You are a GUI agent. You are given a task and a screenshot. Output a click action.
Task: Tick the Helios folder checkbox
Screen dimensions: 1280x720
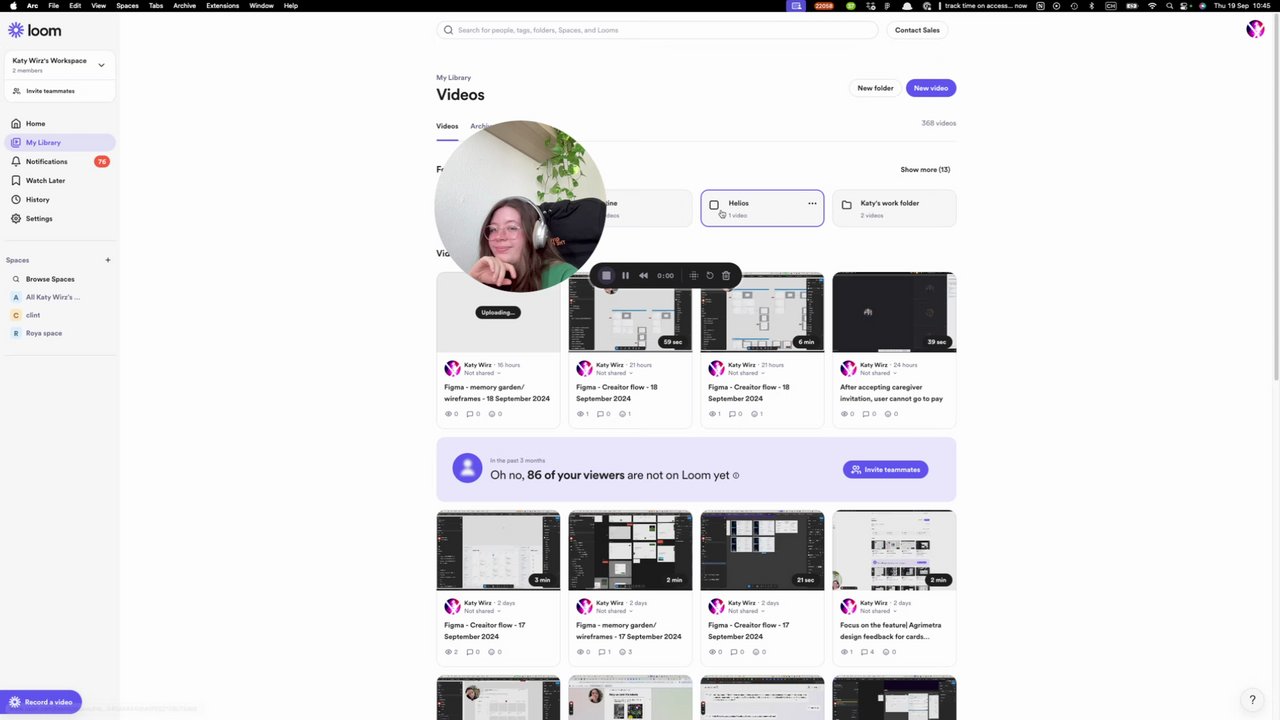(714, 205)
